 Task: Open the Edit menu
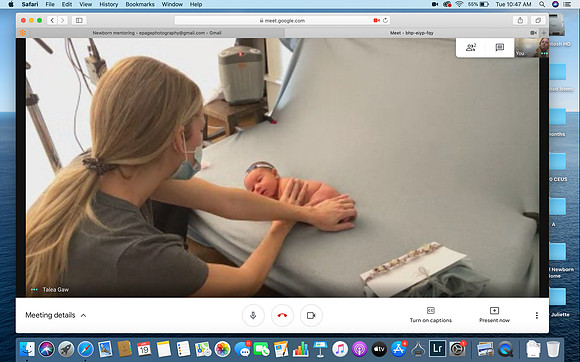tap(67, 4)
